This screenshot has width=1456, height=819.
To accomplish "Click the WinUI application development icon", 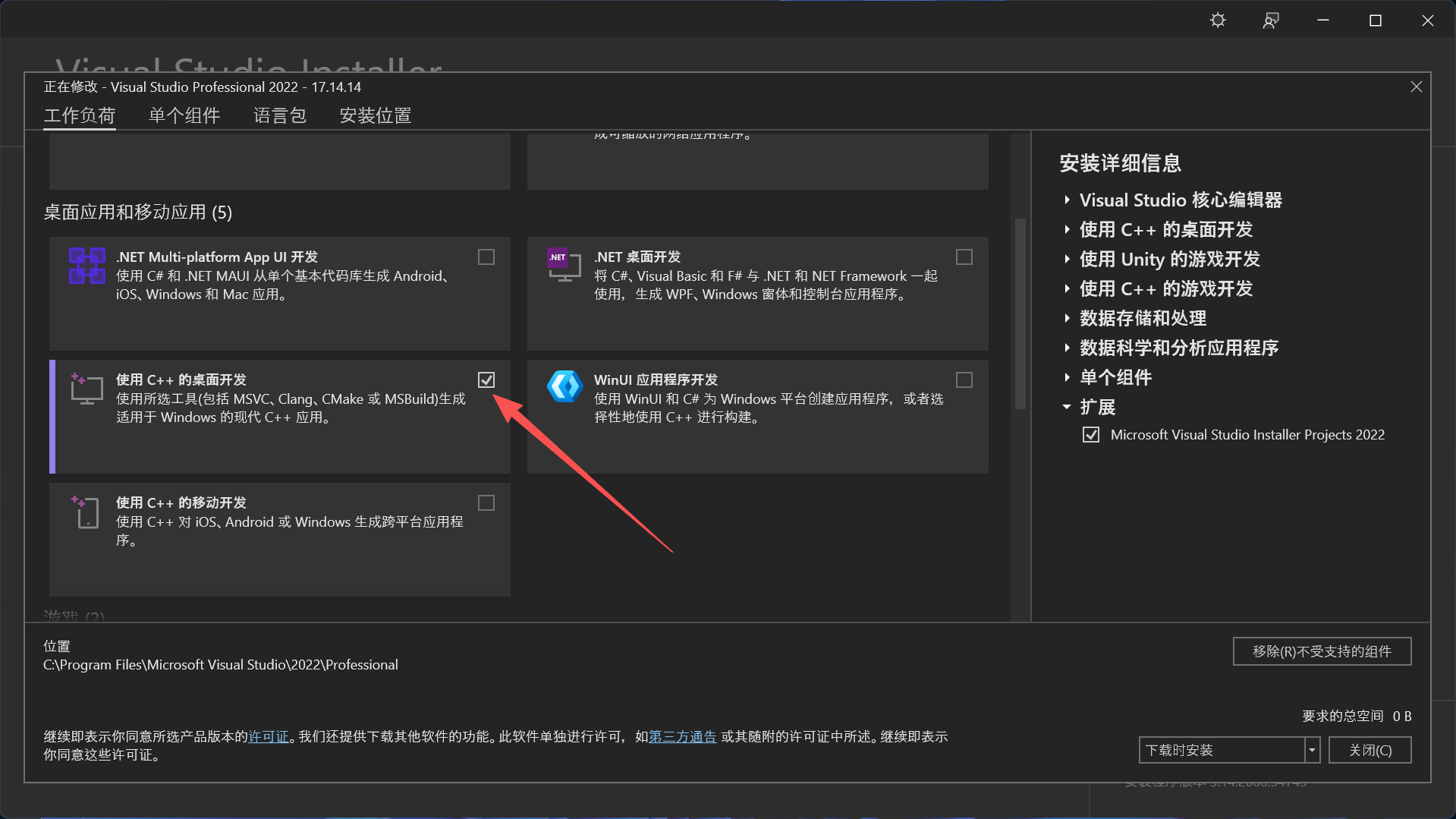I will (x=564, y=386).
